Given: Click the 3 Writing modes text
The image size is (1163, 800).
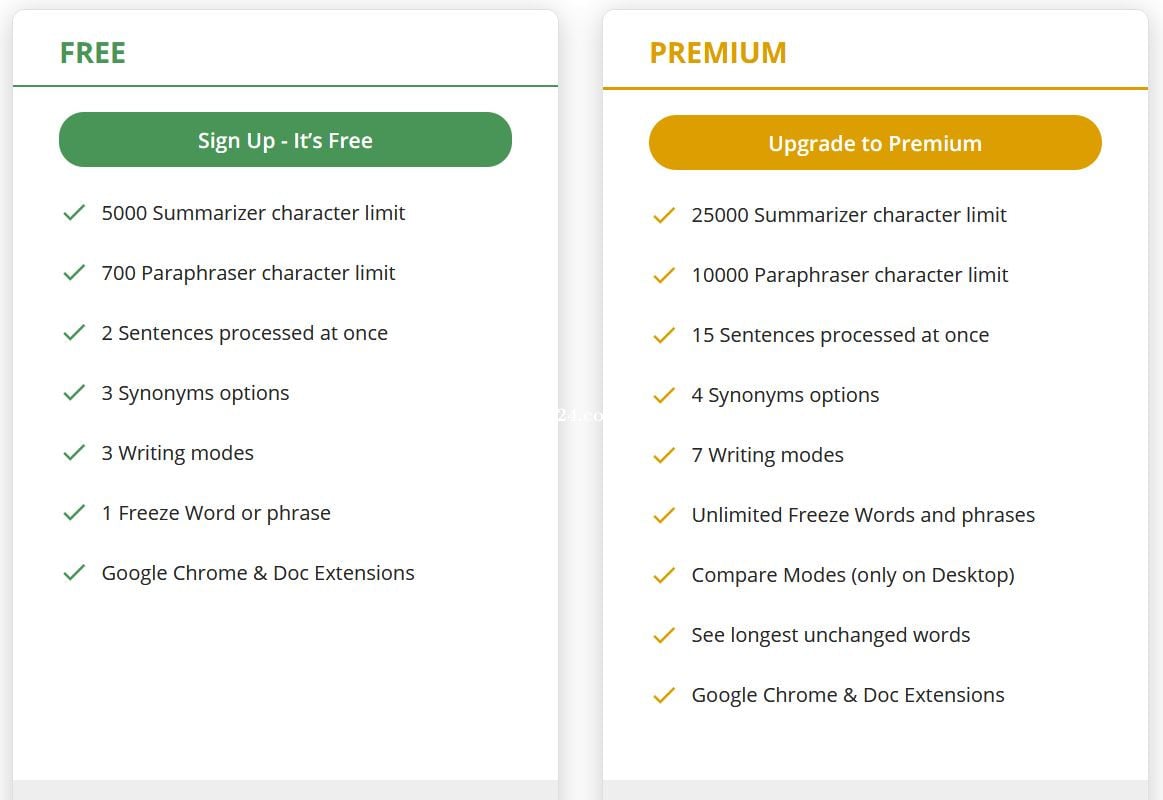Looking at the screenshot, I should point(177,453).
